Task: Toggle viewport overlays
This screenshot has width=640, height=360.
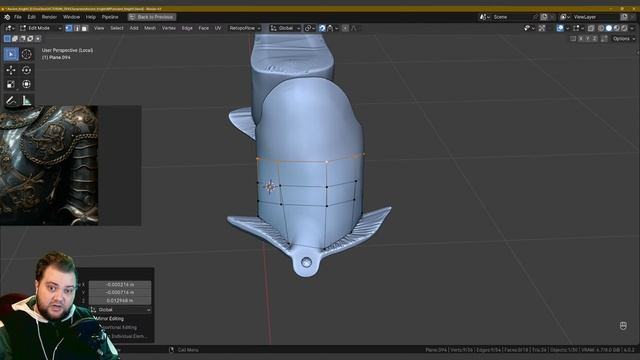Action: pyautogui.click(x=560, y=28)
